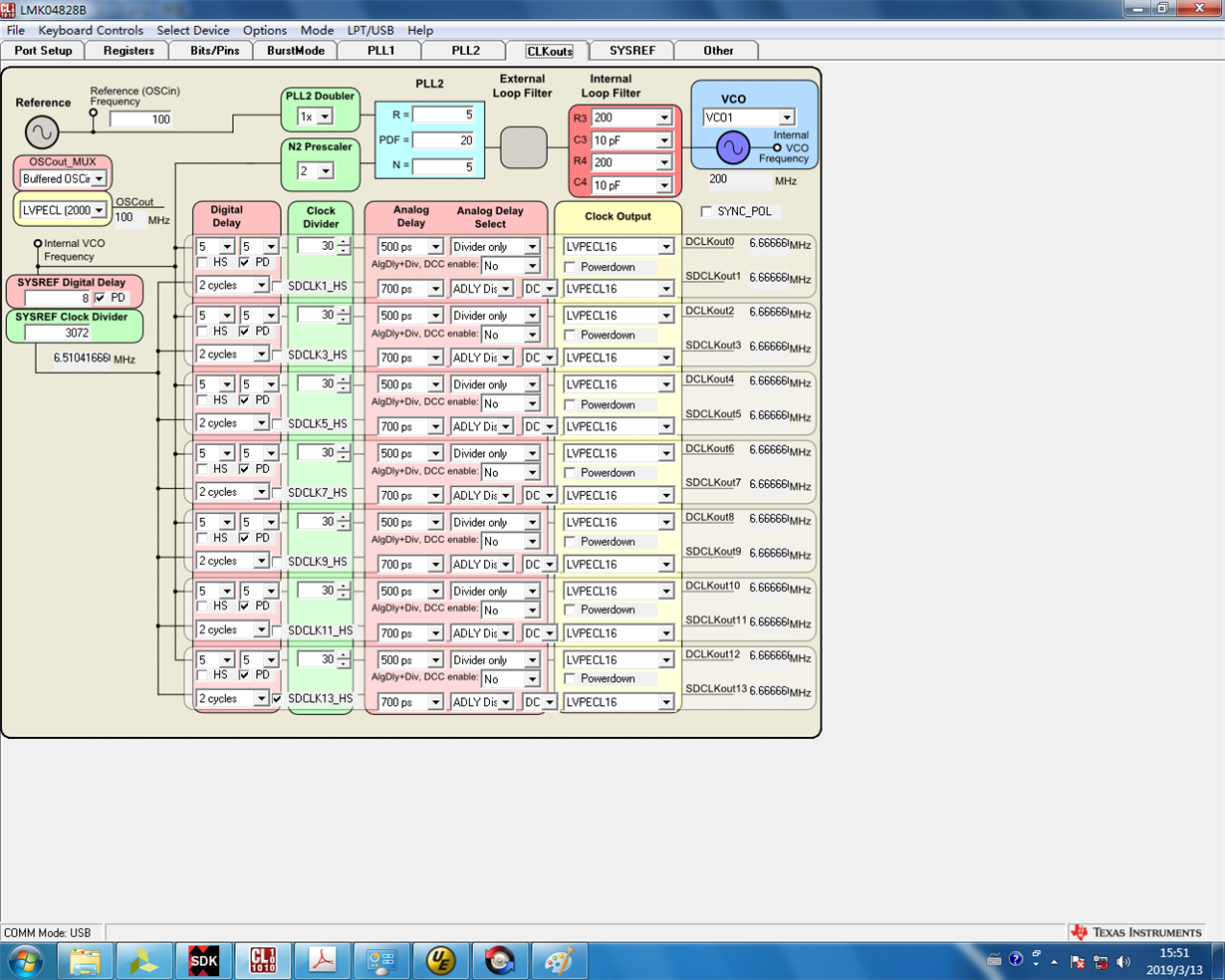Viewport: 1225px width, 980px height.
Task: Uncheck the SDCLK13_HS checkbox
Action: (277, 699)
